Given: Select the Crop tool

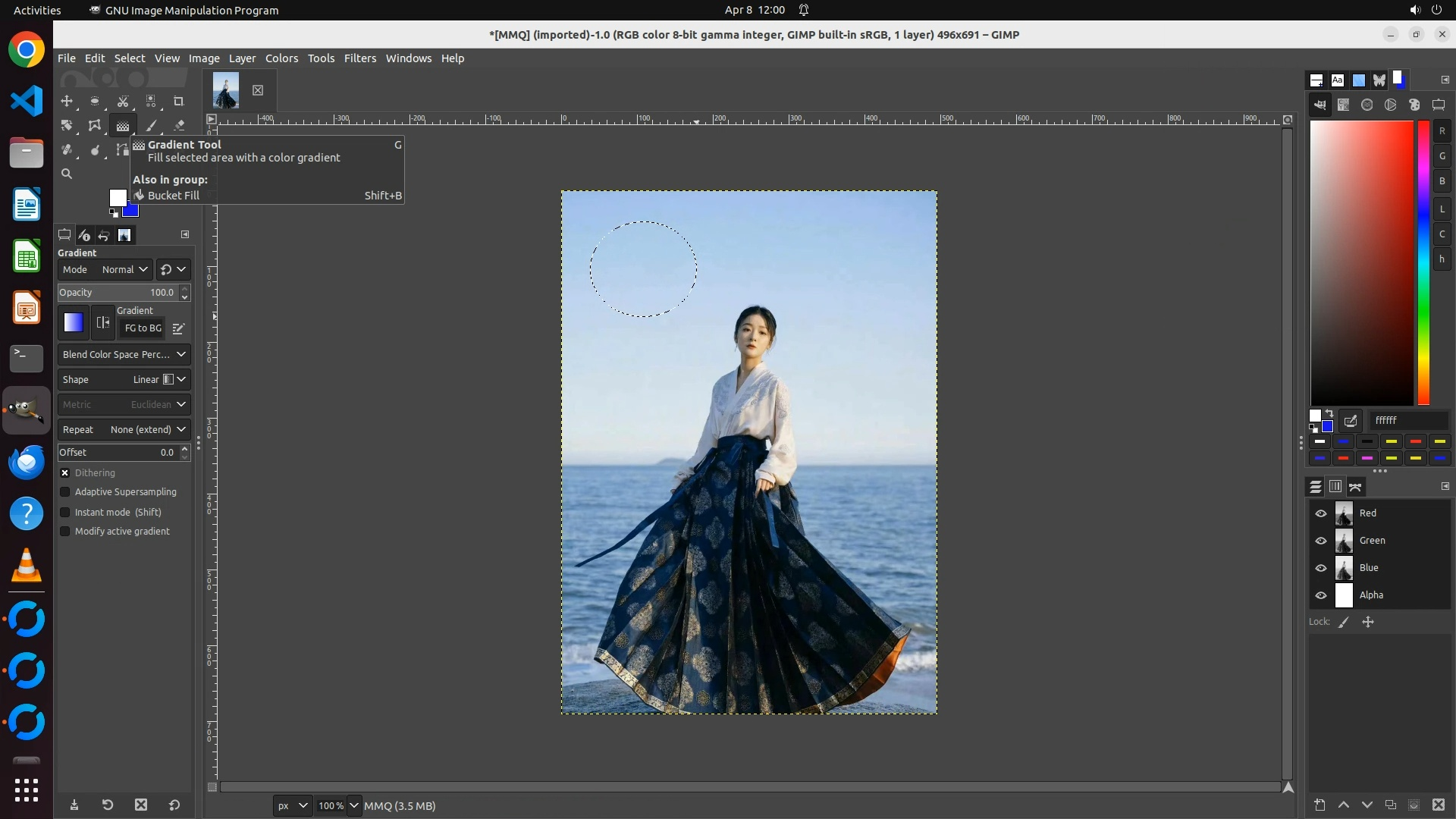Looking at the screenshot, I should click(x=179, y=101).
